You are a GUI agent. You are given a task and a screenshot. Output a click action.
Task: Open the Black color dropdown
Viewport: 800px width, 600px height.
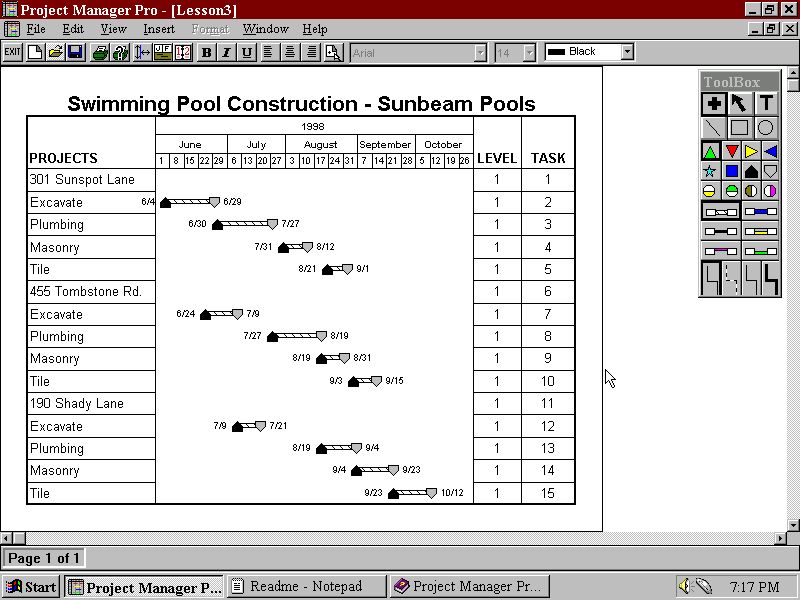click(627, 52)
